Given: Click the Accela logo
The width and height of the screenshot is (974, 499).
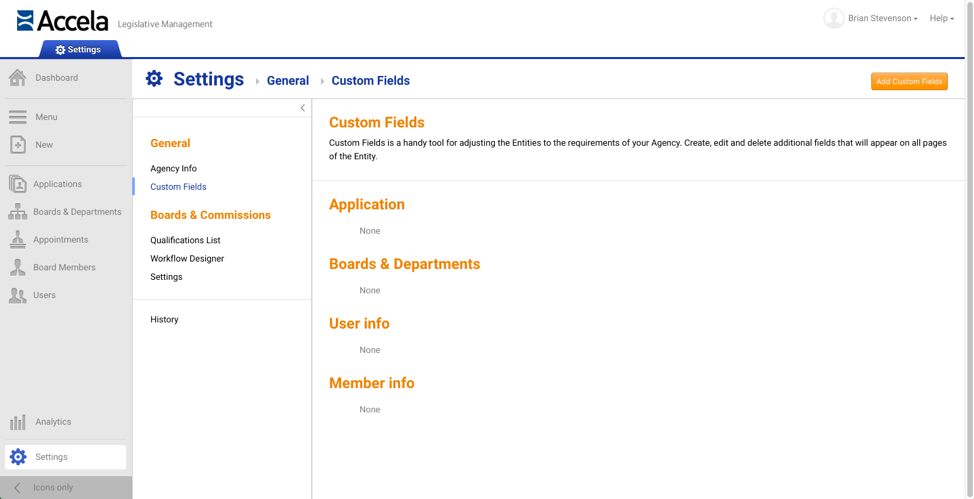Looking at the screenshot, I should [62, 21].
